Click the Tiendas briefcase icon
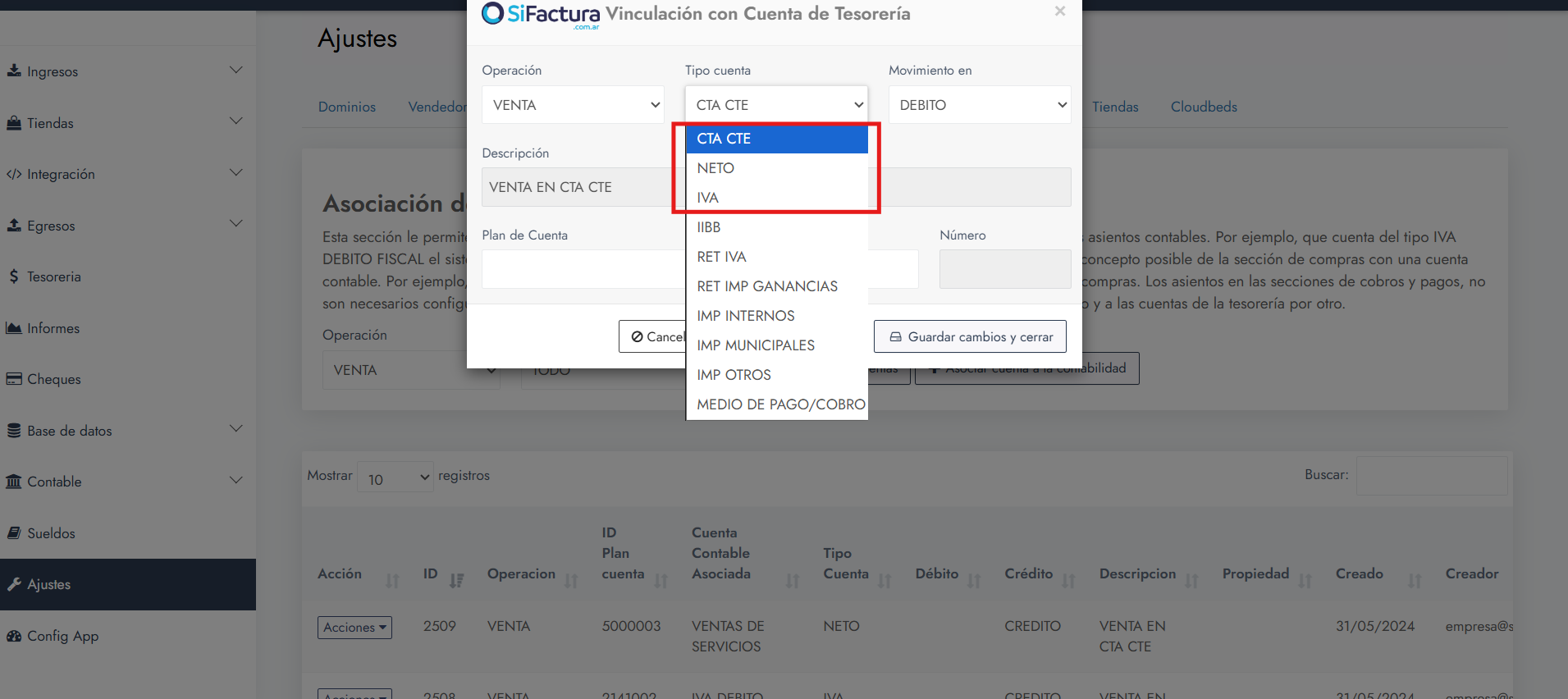Screen dimensions: 1568x699 click(x=14, y=123)
